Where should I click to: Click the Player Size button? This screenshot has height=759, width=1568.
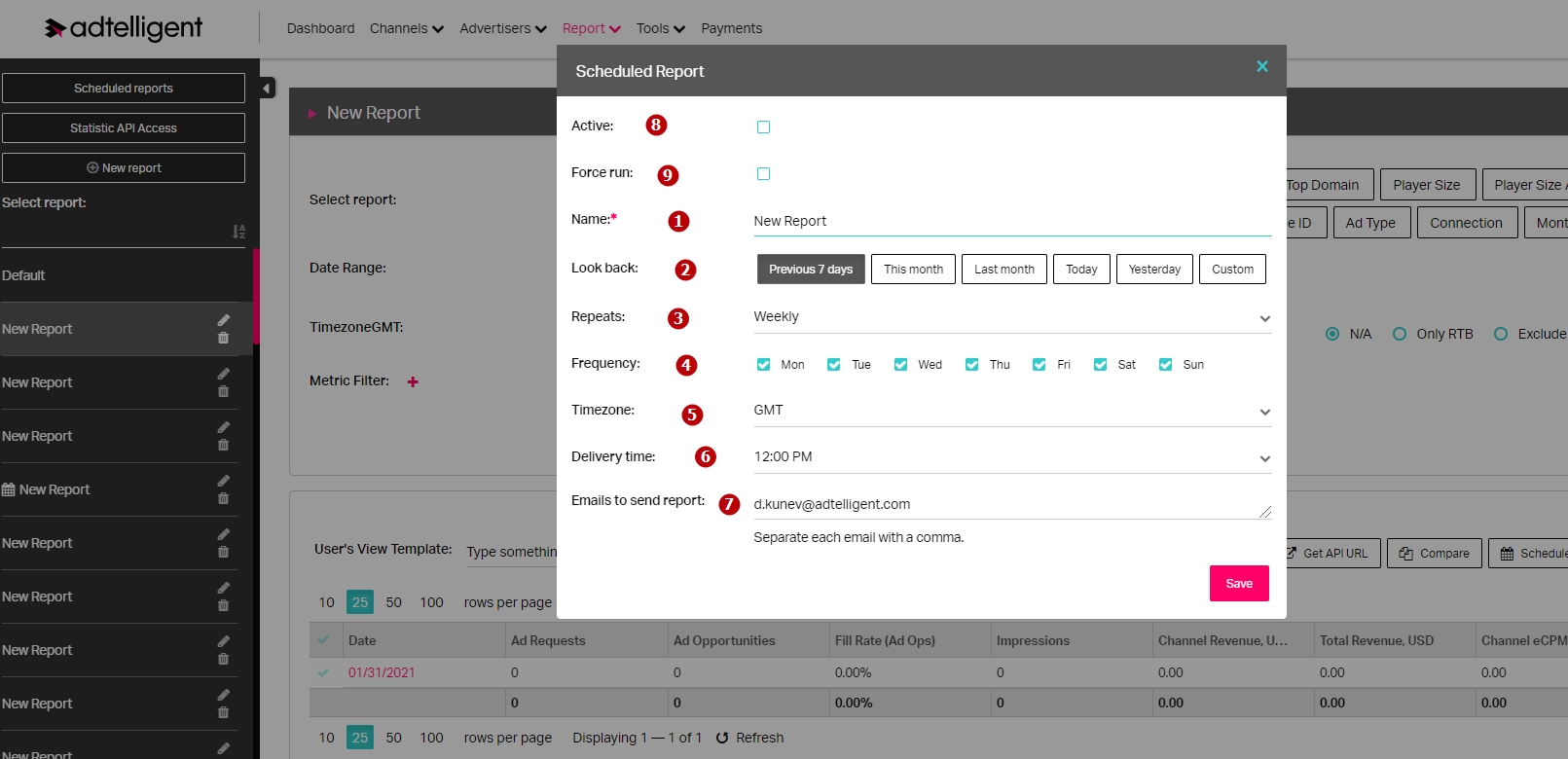pos(1426,185)
